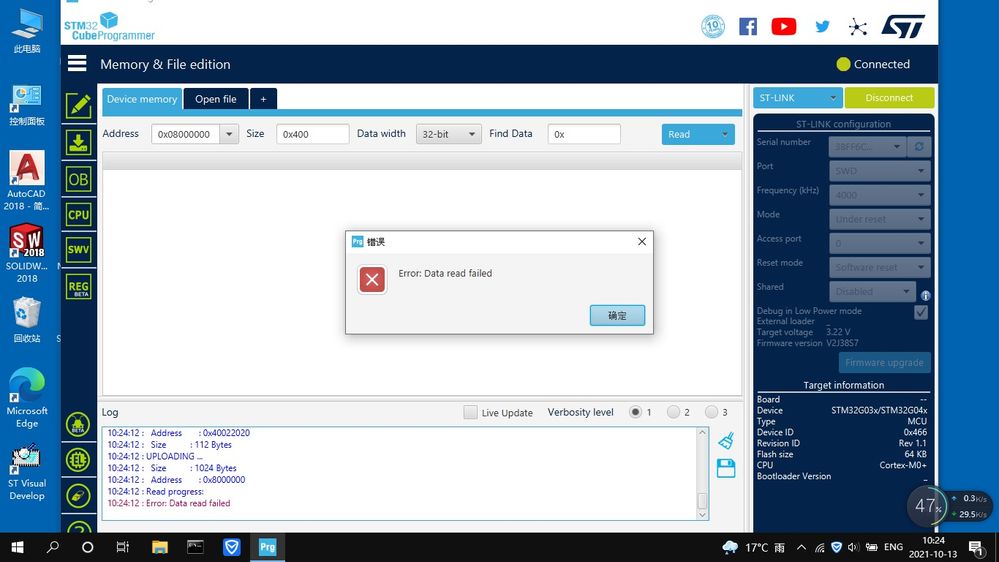The width and height of the screenshot is (999, 562).
Task: Open the Windows Start menu
Action: [18, 547]
